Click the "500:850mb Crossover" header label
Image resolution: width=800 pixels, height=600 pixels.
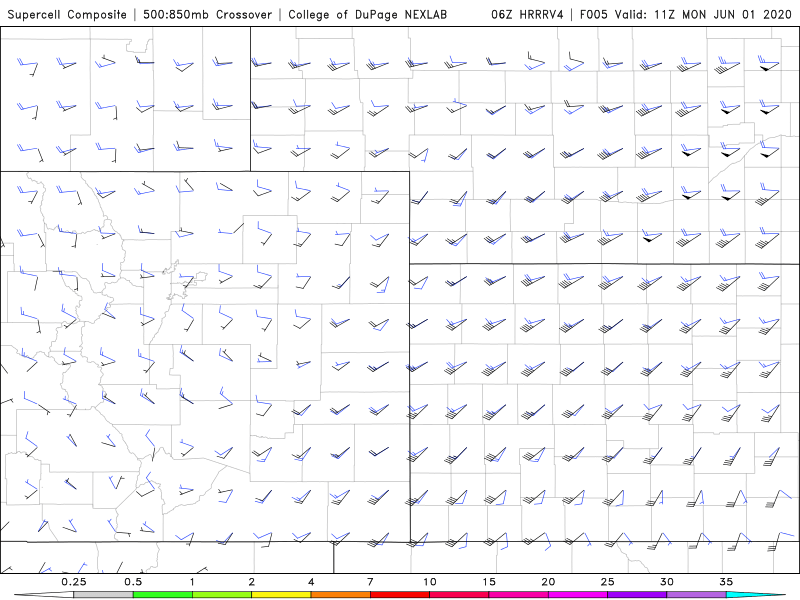(x=208, y=15)
